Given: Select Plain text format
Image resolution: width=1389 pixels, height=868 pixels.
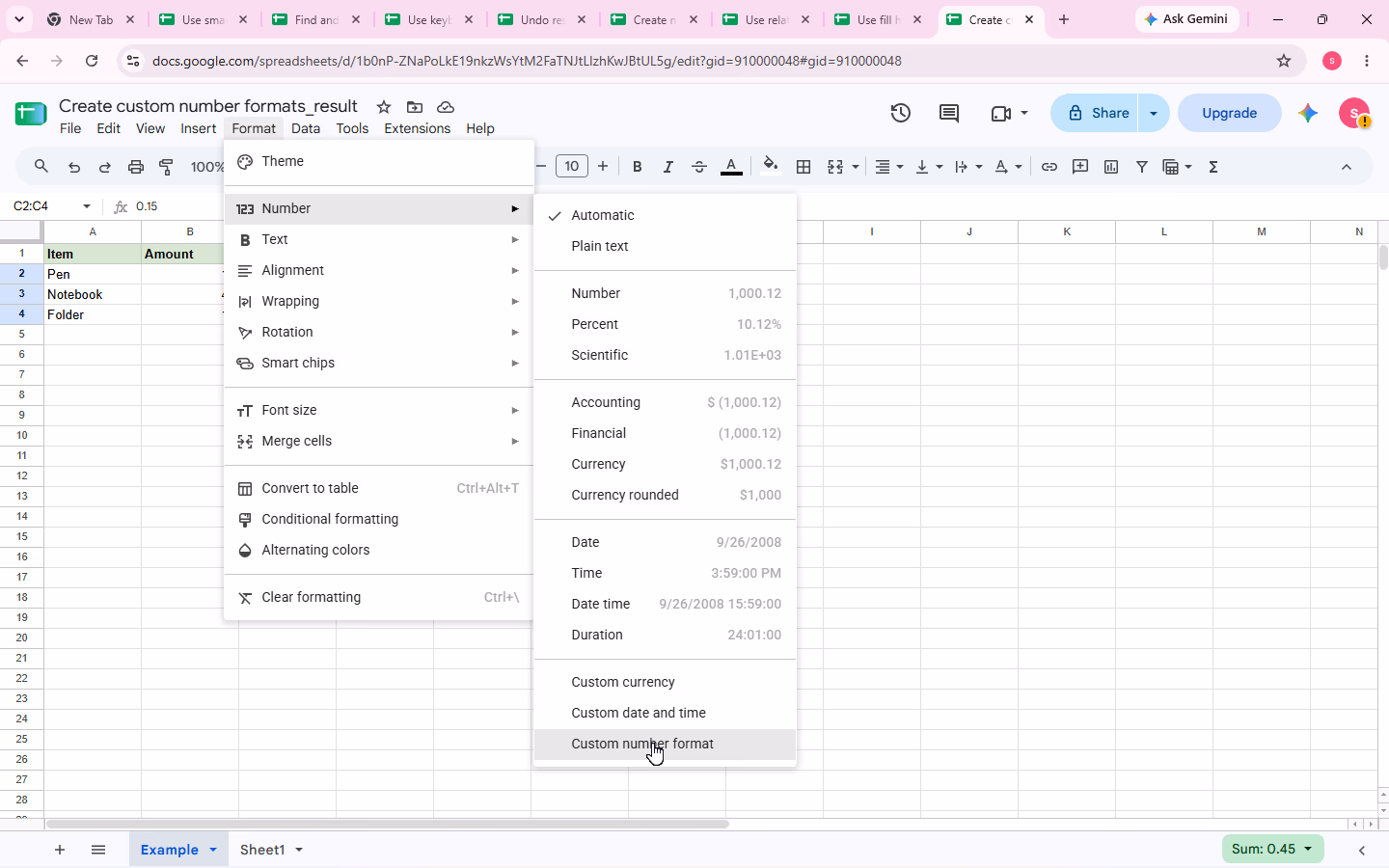Looking at the screenshot, I should point(666,246).
